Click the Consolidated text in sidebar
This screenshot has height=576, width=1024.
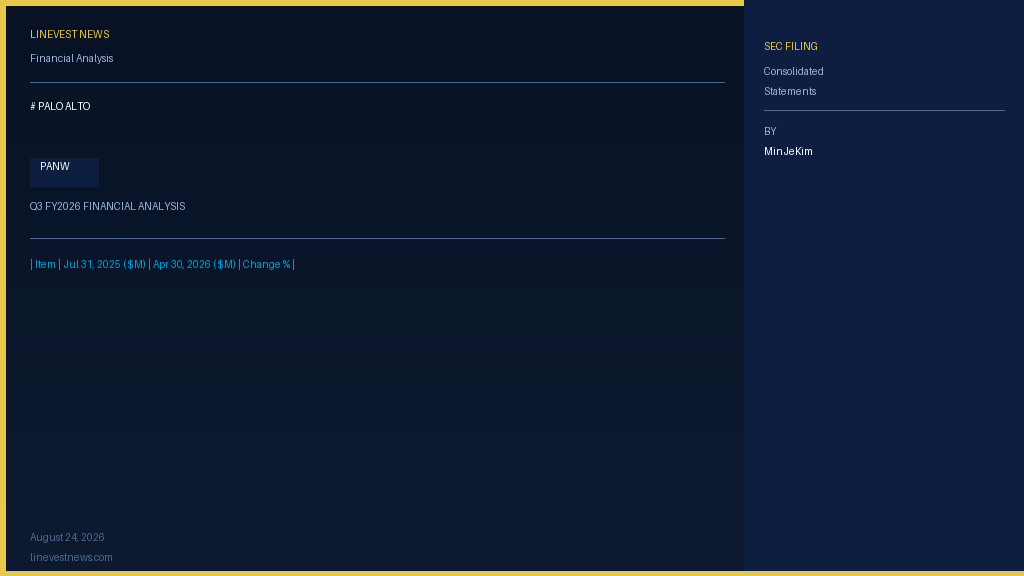pos(793,71)
